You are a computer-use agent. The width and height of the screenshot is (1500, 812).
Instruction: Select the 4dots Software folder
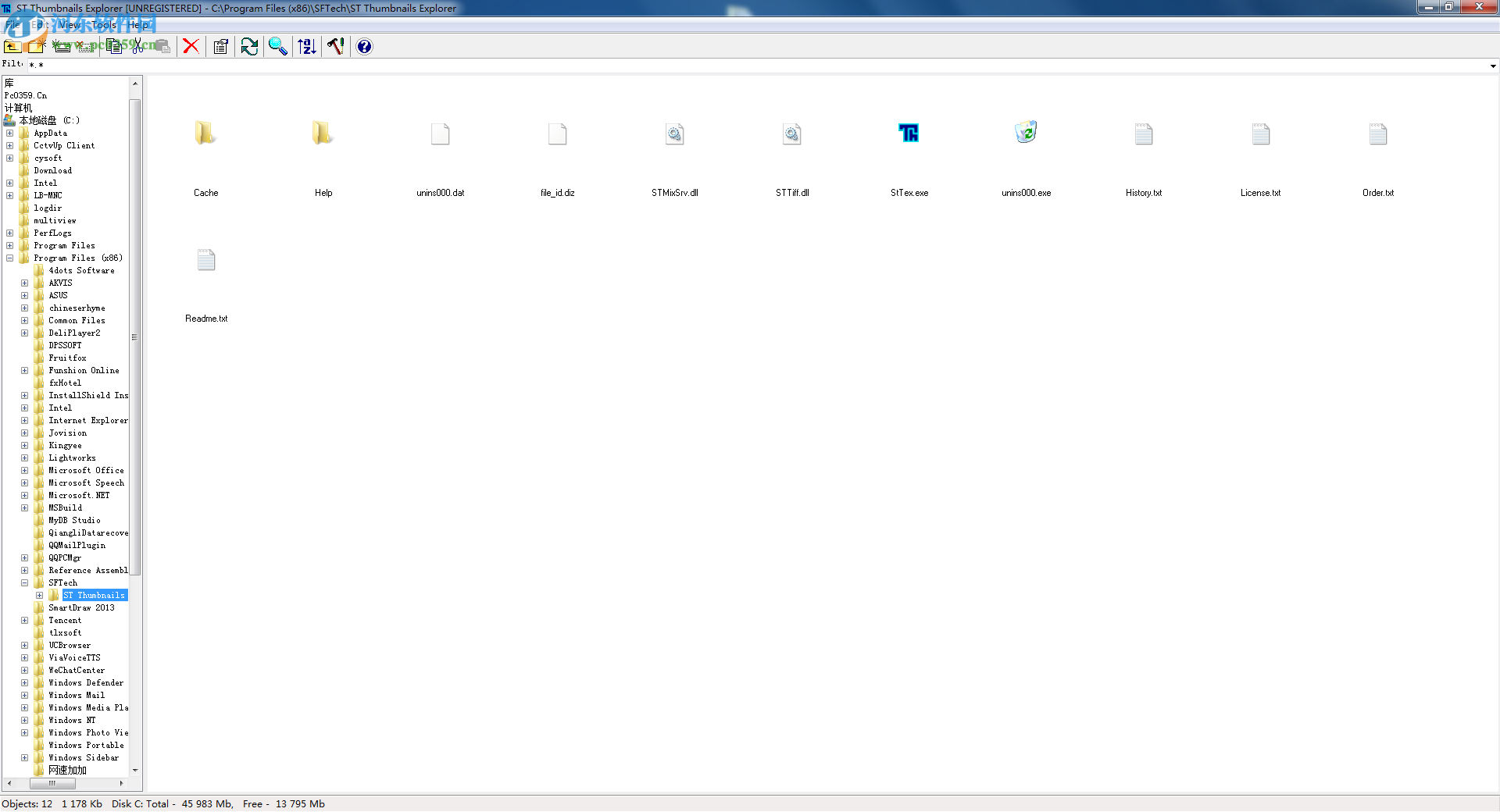click(x=81, y=271)
